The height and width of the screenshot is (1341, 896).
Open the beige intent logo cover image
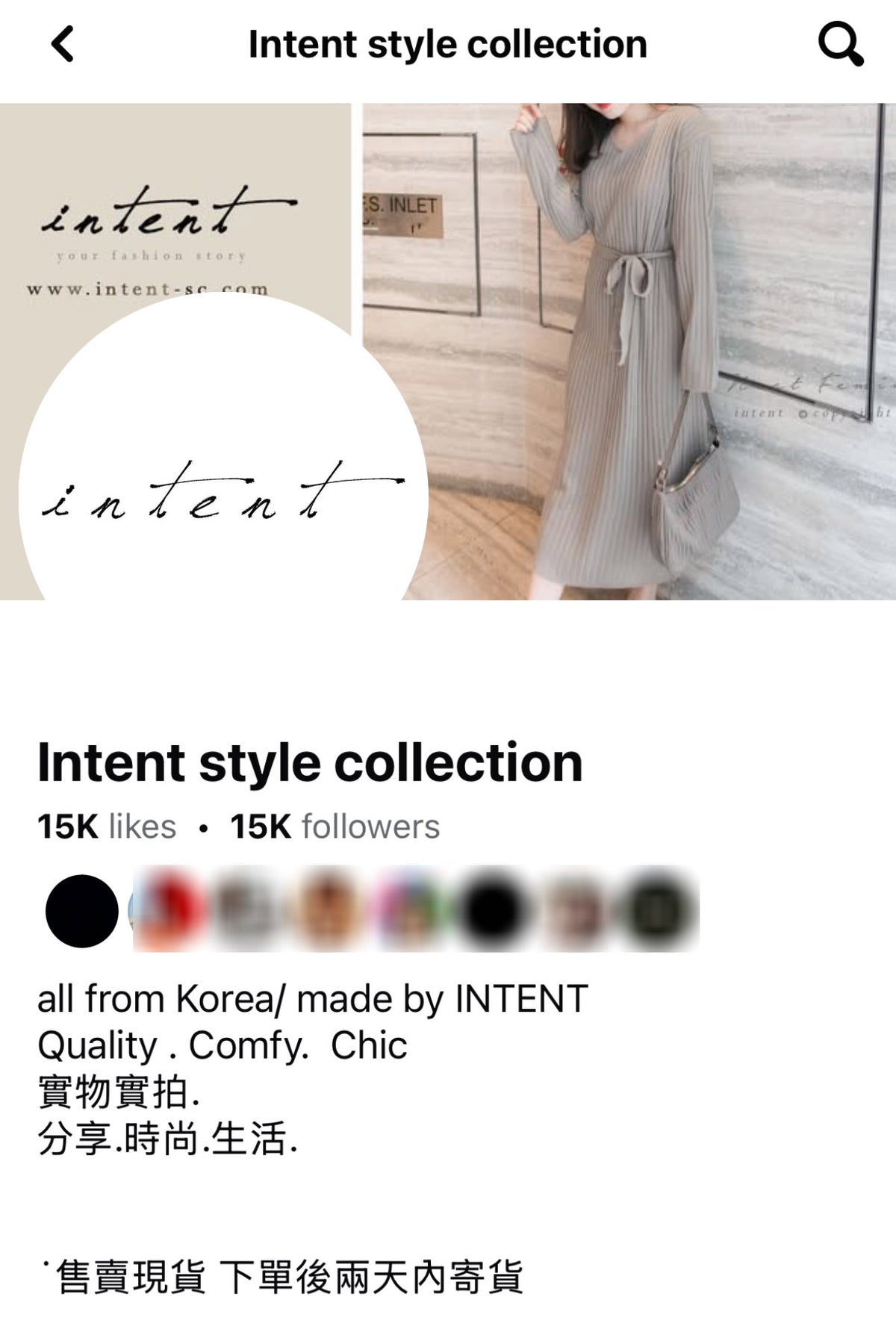[175, 202]
